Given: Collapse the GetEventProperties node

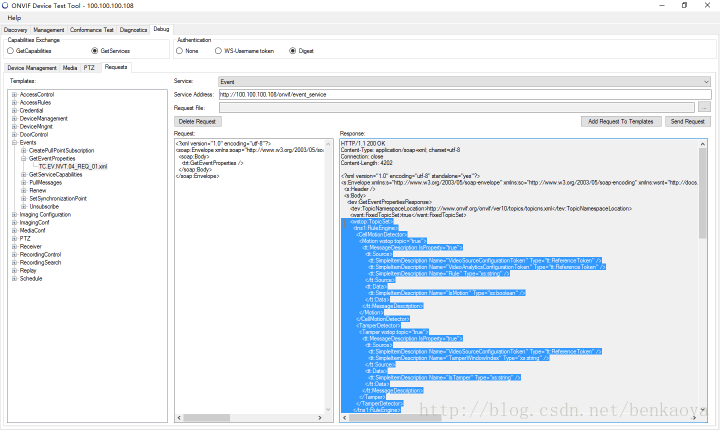Looking at the screenshot, I should [x=23, y=158].
